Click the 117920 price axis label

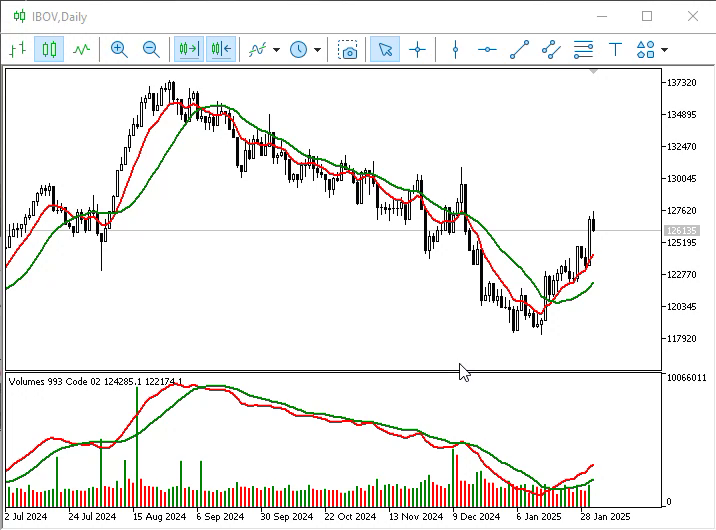682,339
